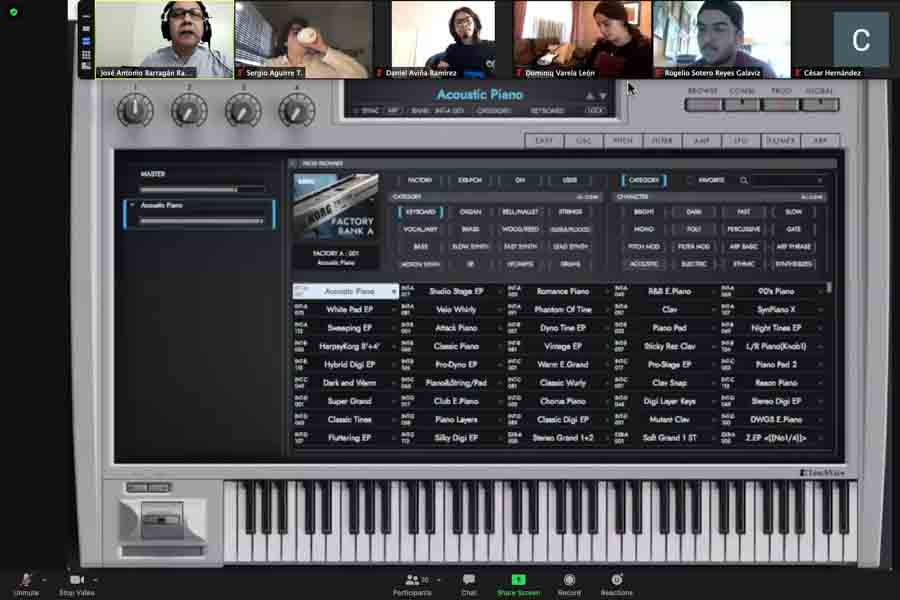This screenshot has height=600, width=900.
Task: Clear all CATEGORY filters
Action: click(x=587, y=197)
